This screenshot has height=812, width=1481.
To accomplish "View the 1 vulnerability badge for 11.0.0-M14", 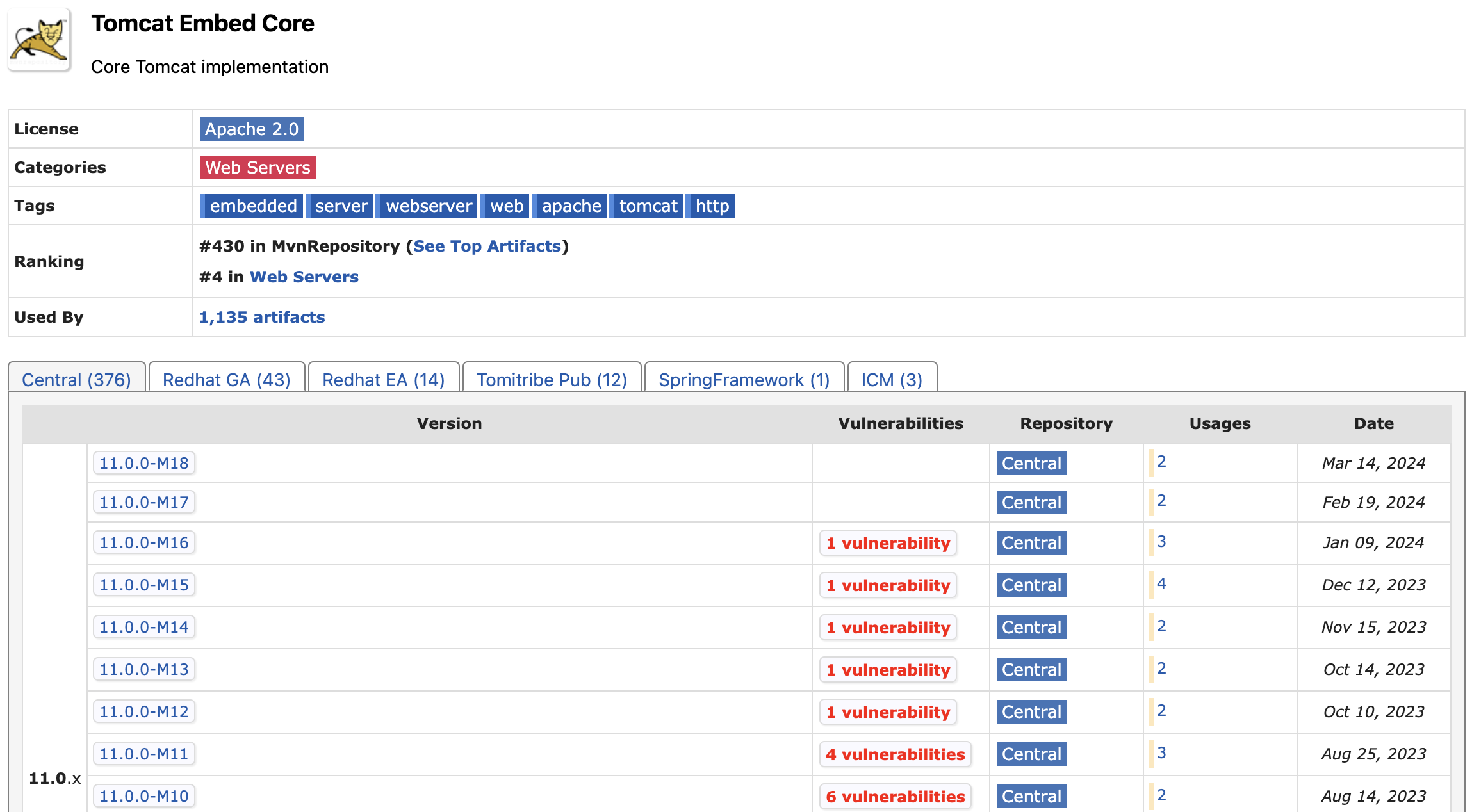I will [888, 628].
